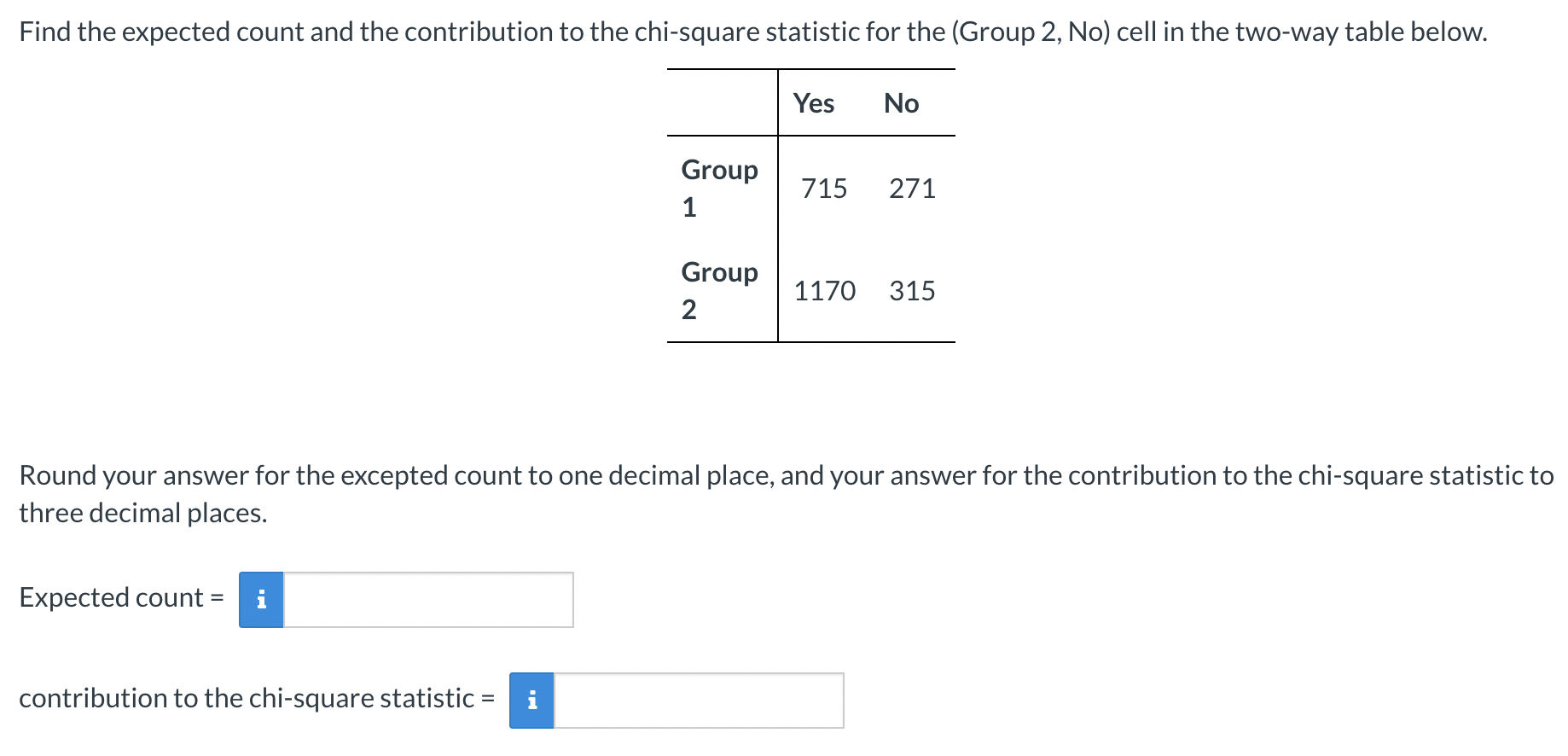Click the 'i' help marker next to contribution field
This screenshot has width=1568, height=756.
531,700
